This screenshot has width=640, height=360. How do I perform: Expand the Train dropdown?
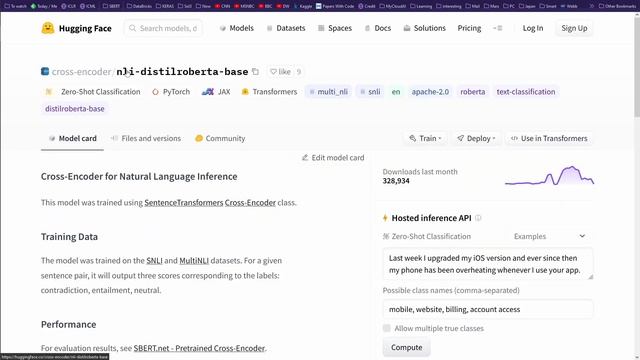coord(425,138)
